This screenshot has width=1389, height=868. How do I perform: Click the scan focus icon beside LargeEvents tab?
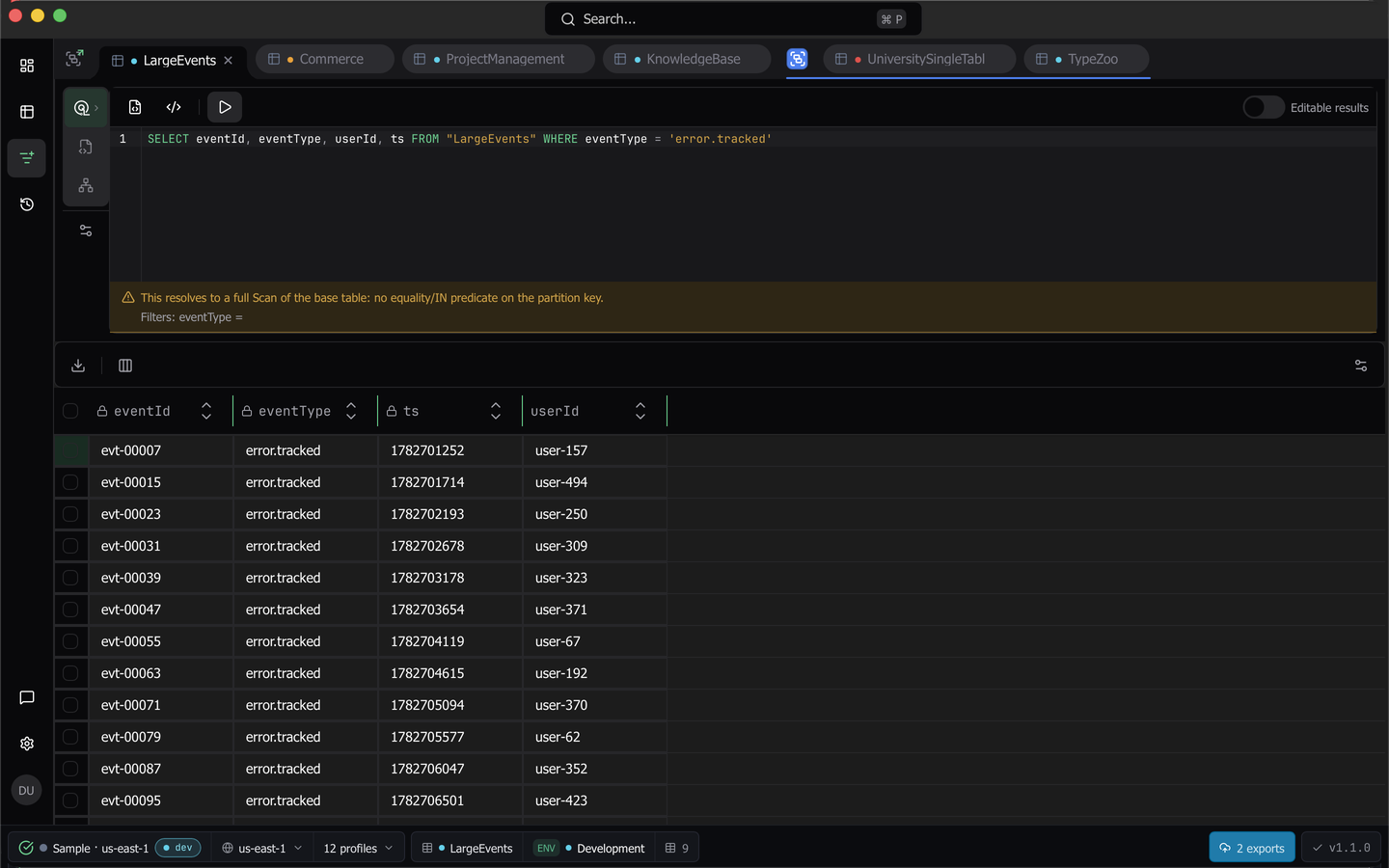pyautogui.click(x=74, y=59)
